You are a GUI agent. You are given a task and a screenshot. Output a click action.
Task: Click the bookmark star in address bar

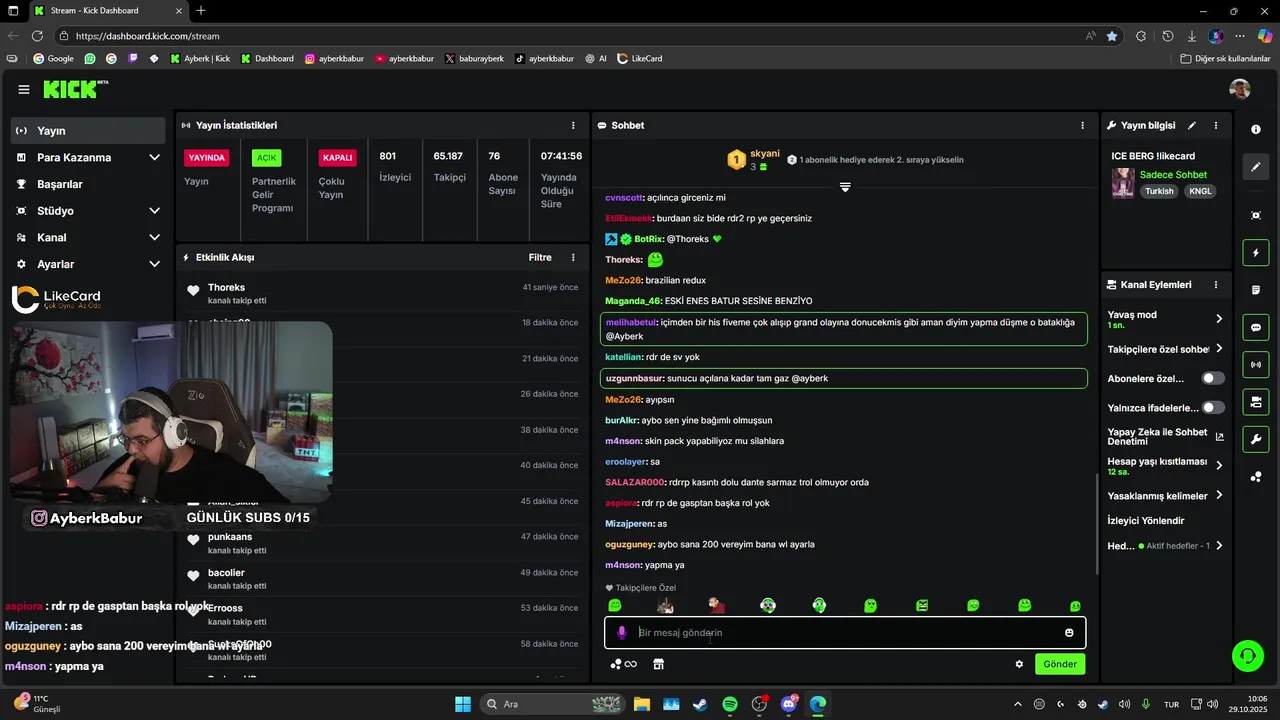[x=1112, y=36]
